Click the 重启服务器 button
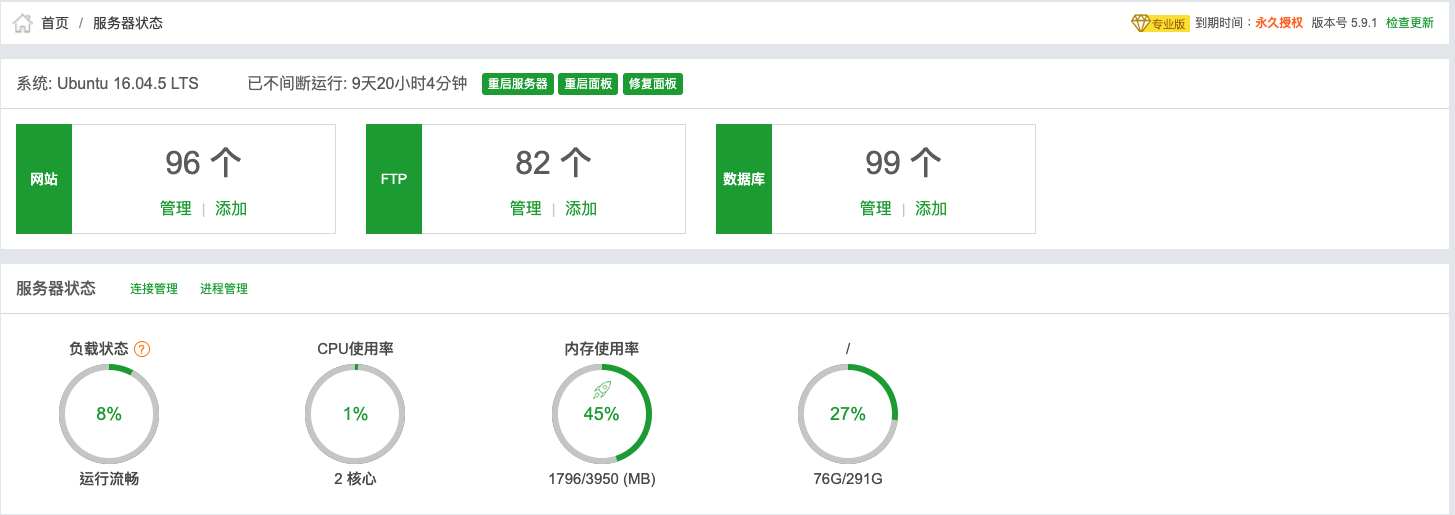Viewport: 1455px width, 515px height. pyautogui.click(x=518, y=84)
